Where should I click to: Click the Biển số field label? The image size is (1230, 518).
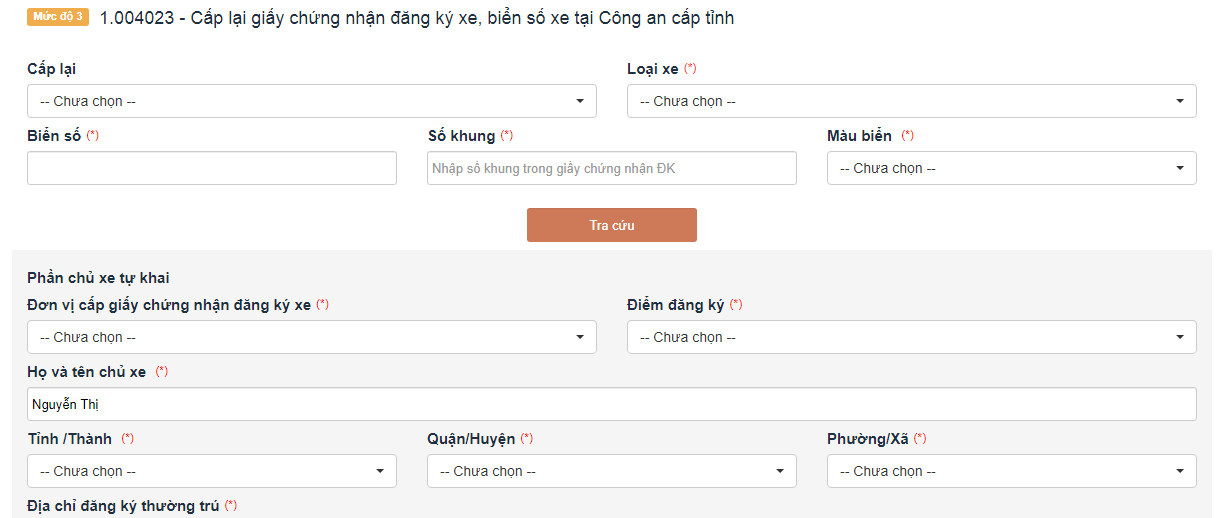point(54,136)
